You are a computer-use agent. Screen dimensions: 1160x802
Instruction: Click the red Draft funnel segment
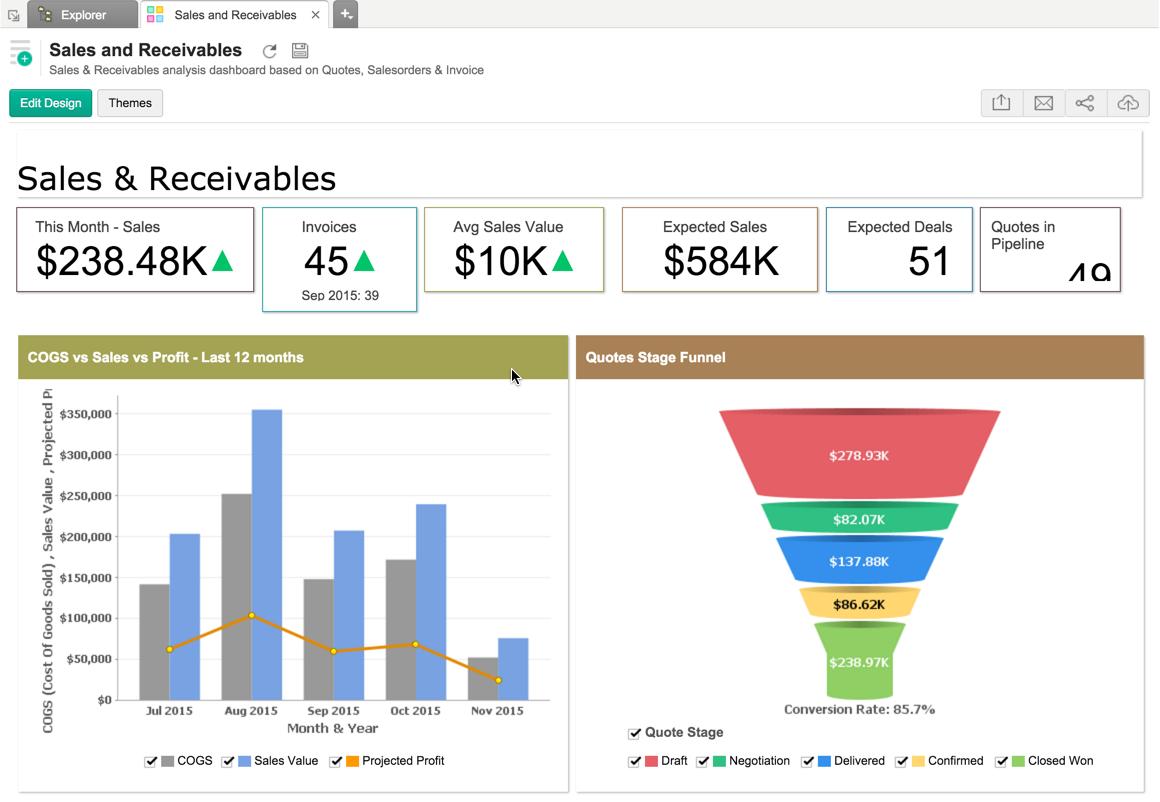(x=859, y=455)
